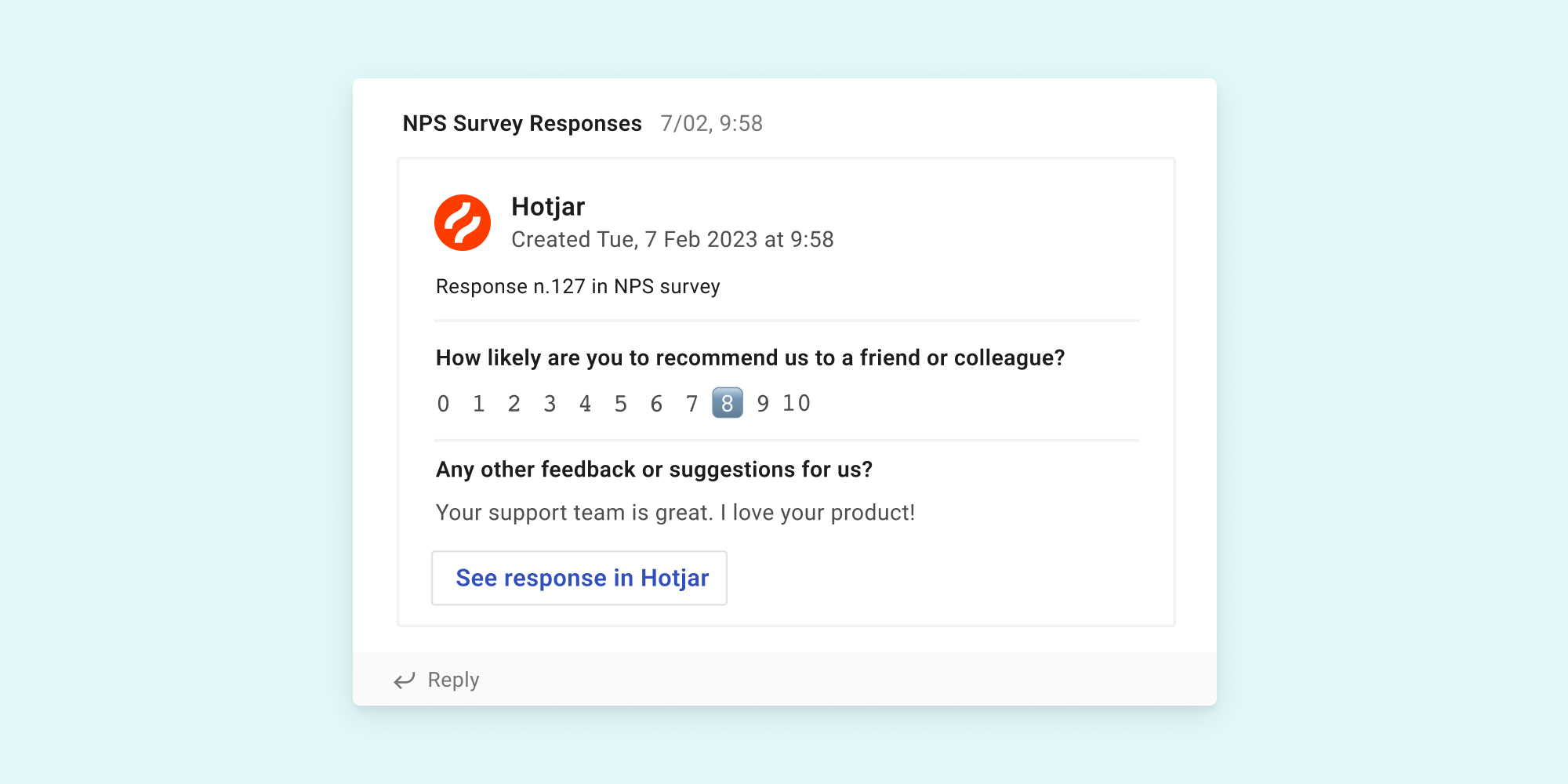Click the NPS Survey Responses title
The width and height of the screenshot is (1568, 784).
(x=522, y=123)
